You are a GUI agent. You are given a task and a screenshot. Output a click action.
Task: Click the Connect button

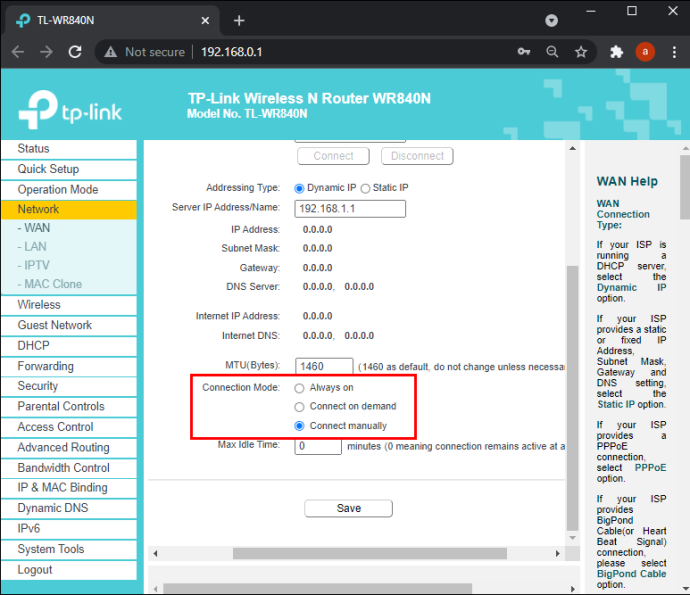(x=333, y=156)
